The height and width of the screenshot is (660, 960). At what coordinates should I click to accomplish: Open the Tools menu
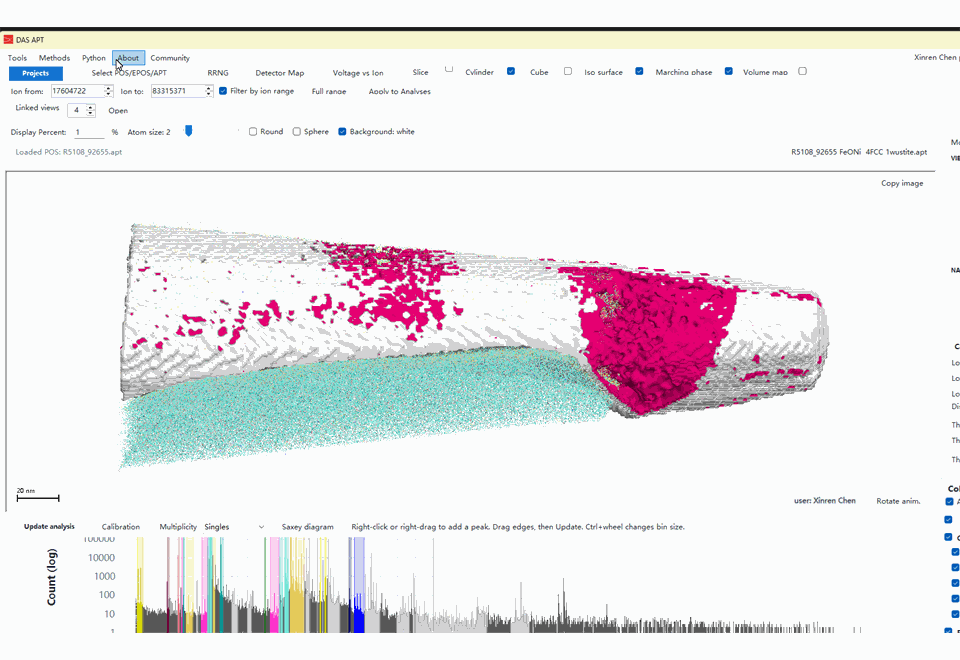17,58
